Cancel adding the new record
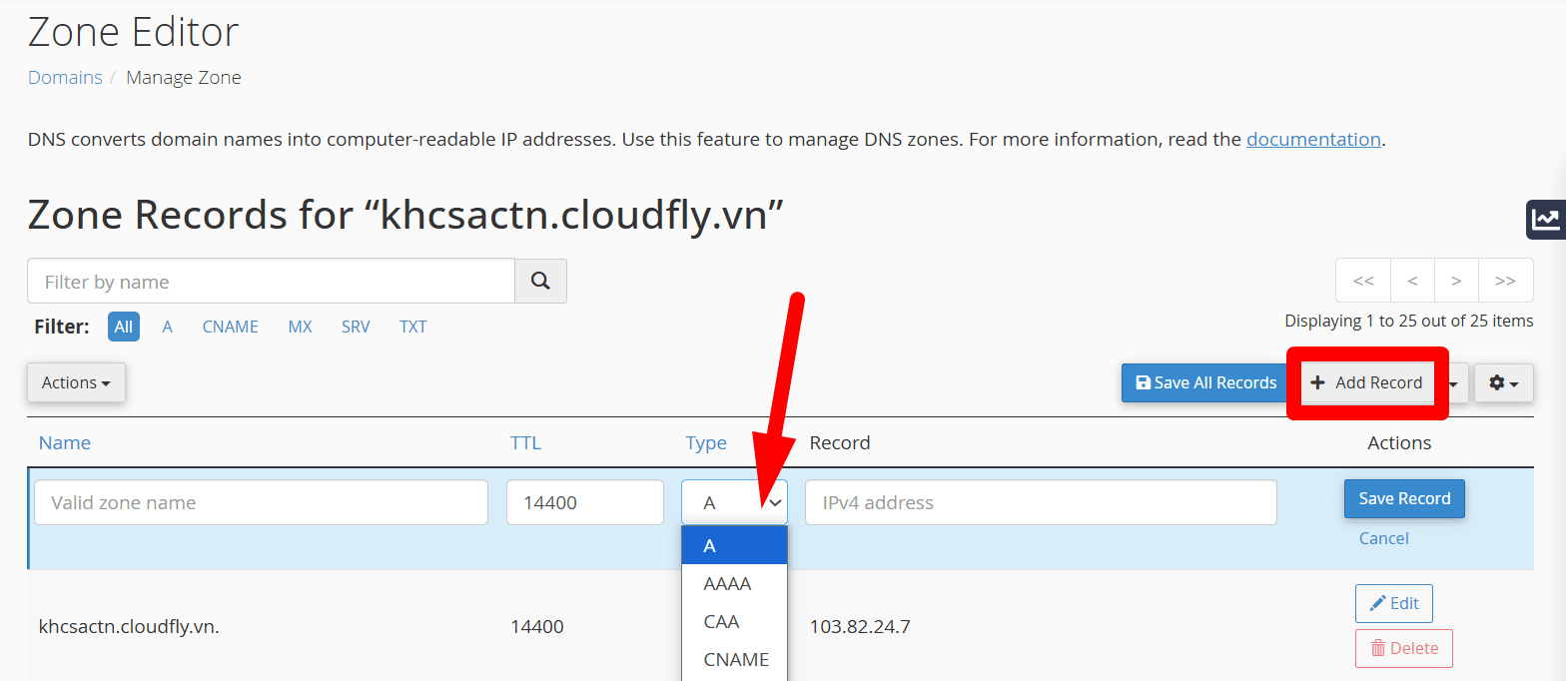Viewport: 1568px width, 681px height. click(1383, 538)
